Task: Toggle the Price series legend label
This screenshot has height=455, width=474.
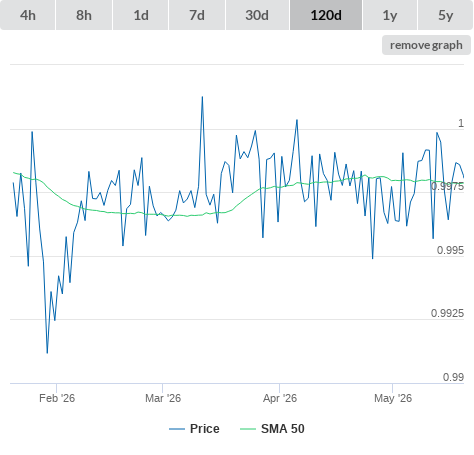Action: coord(205,429)
